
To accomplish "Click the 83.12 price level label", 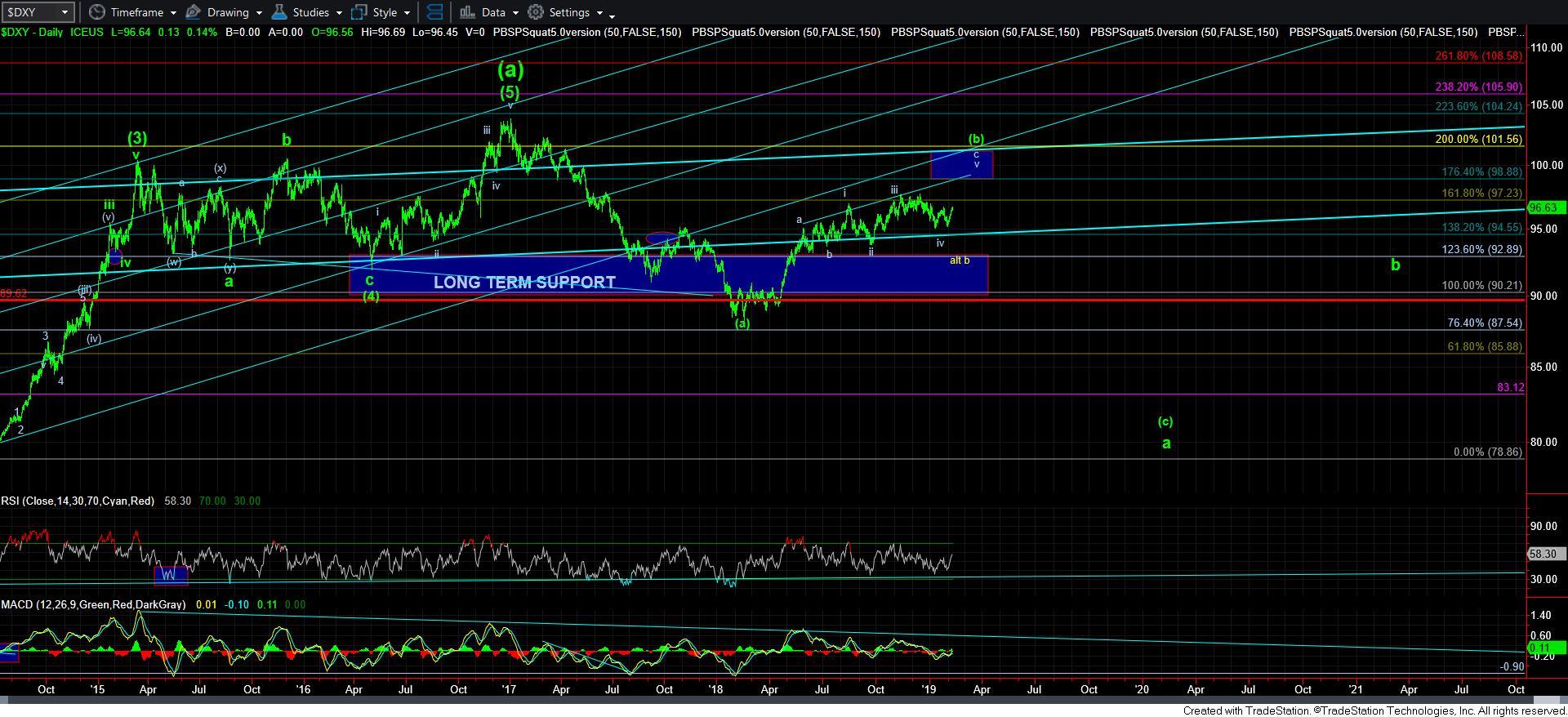I will pyautogui.click(x=1510, y=388).
